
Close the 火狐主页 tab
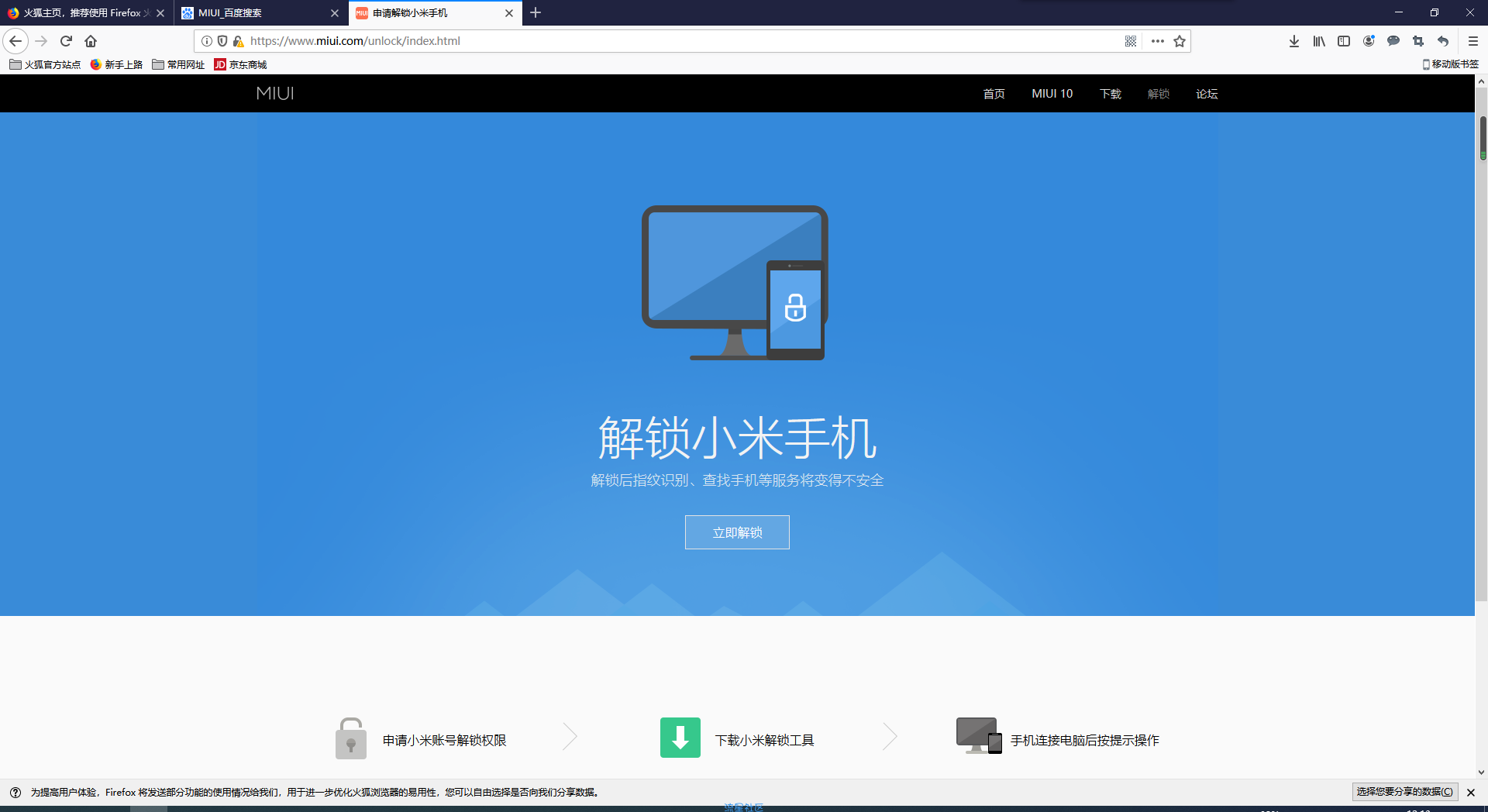tap(160, 13)
